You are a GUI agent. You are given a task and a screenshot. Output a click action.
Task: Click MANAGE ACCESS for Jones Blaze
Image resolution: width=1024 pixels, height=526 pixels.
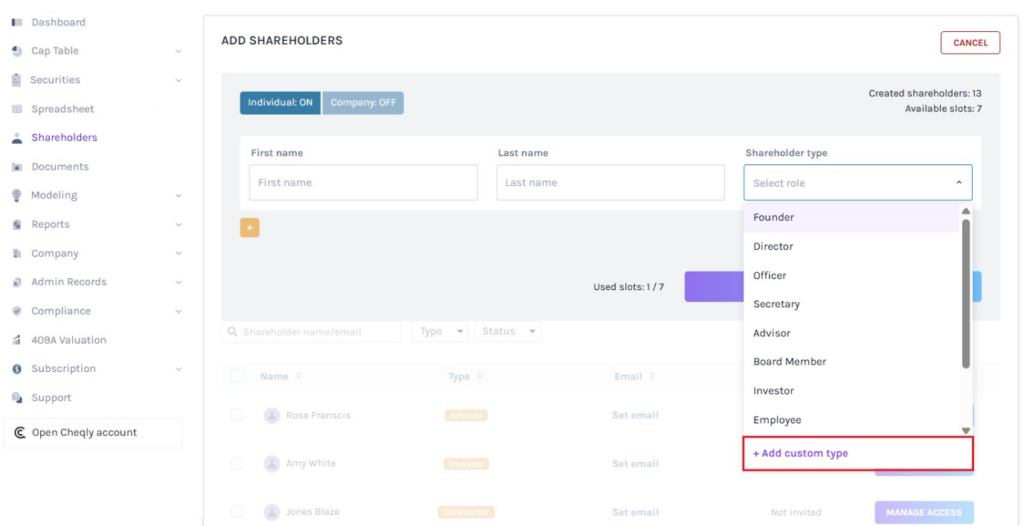923,512
